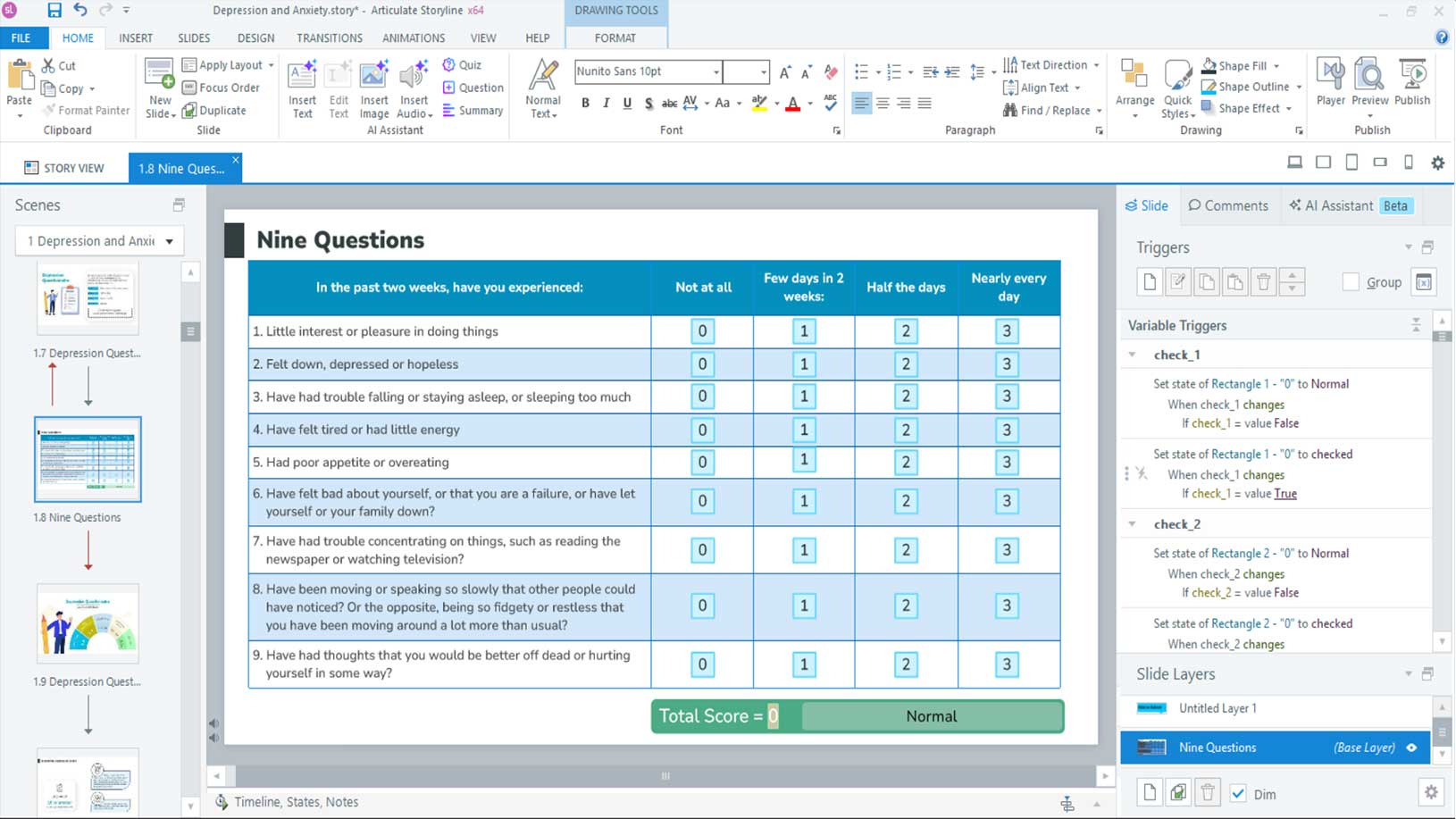This screenshot has height=819, width=1456.
Task: Enable the Group checkbox in Triggers
Action: pos(1351,282)
